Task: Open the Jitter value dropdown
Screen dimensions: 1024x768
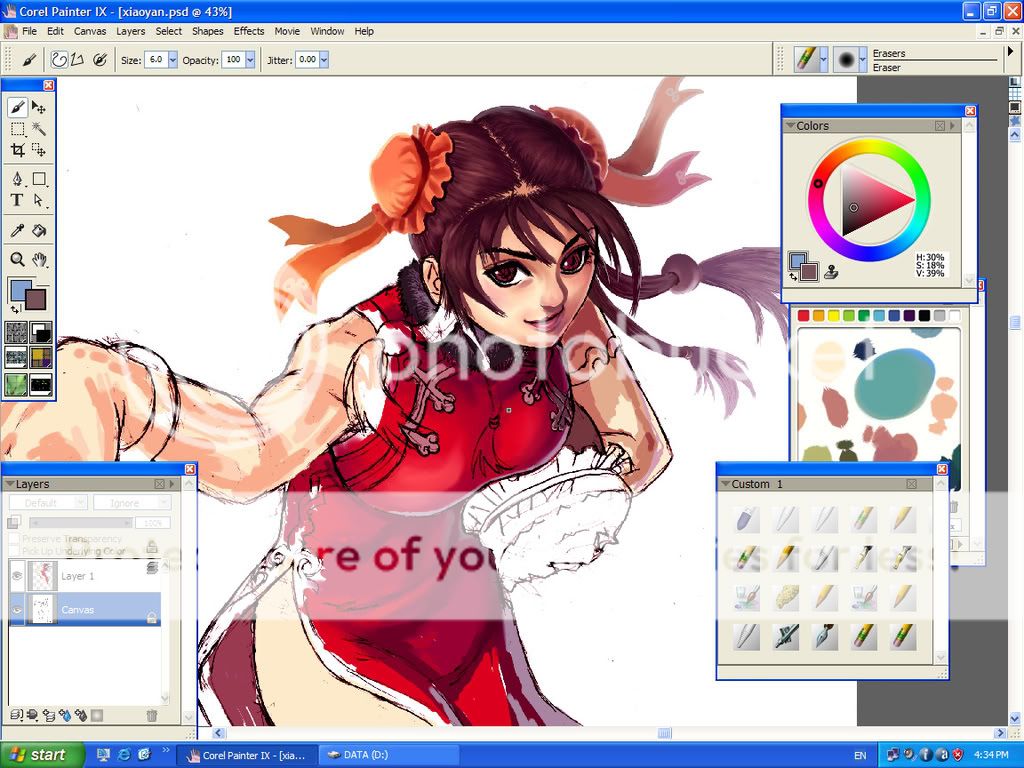Action: pos(323,60)
